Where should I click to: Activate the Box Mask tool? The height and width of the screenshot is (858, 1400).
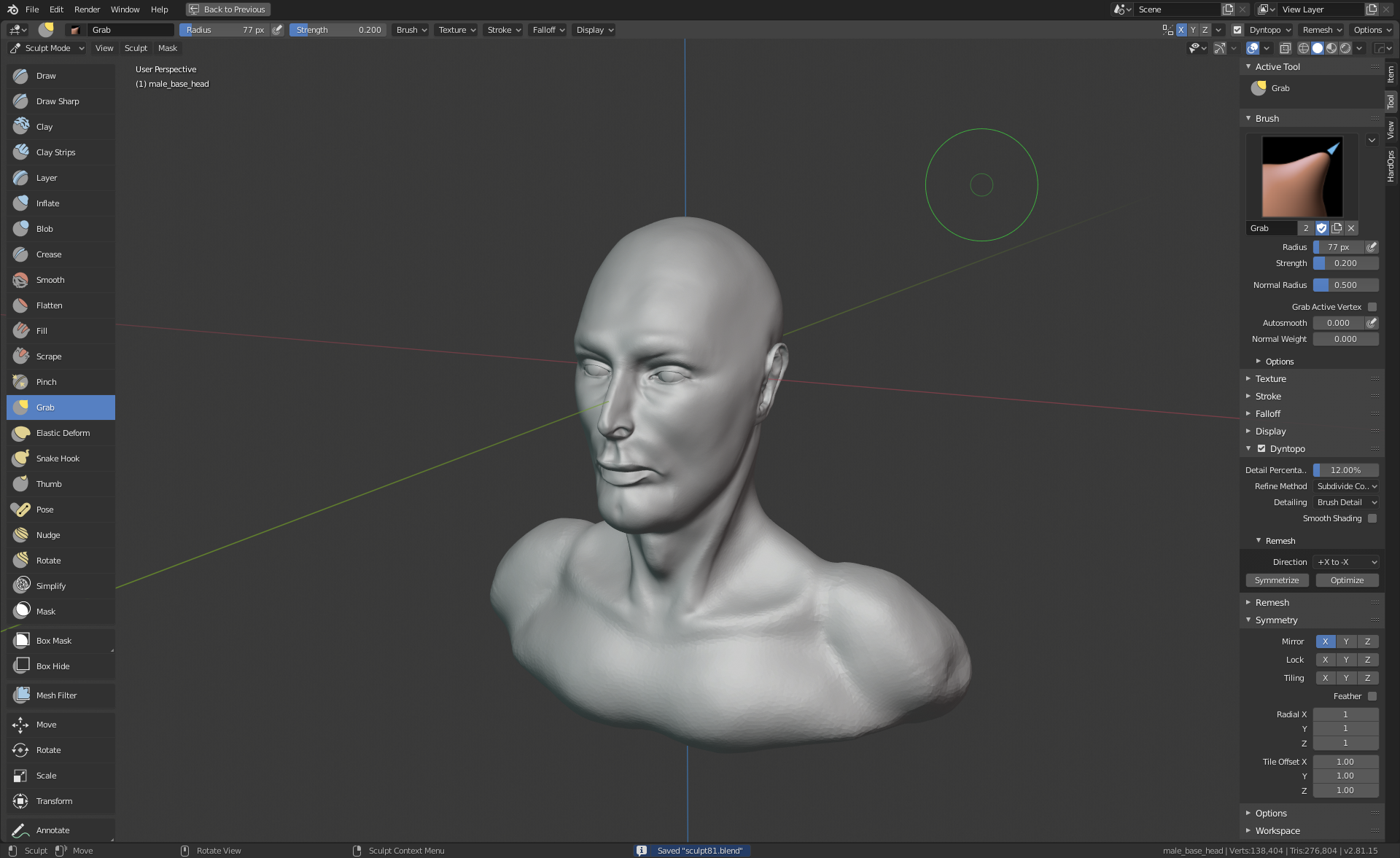coord(54,641)
